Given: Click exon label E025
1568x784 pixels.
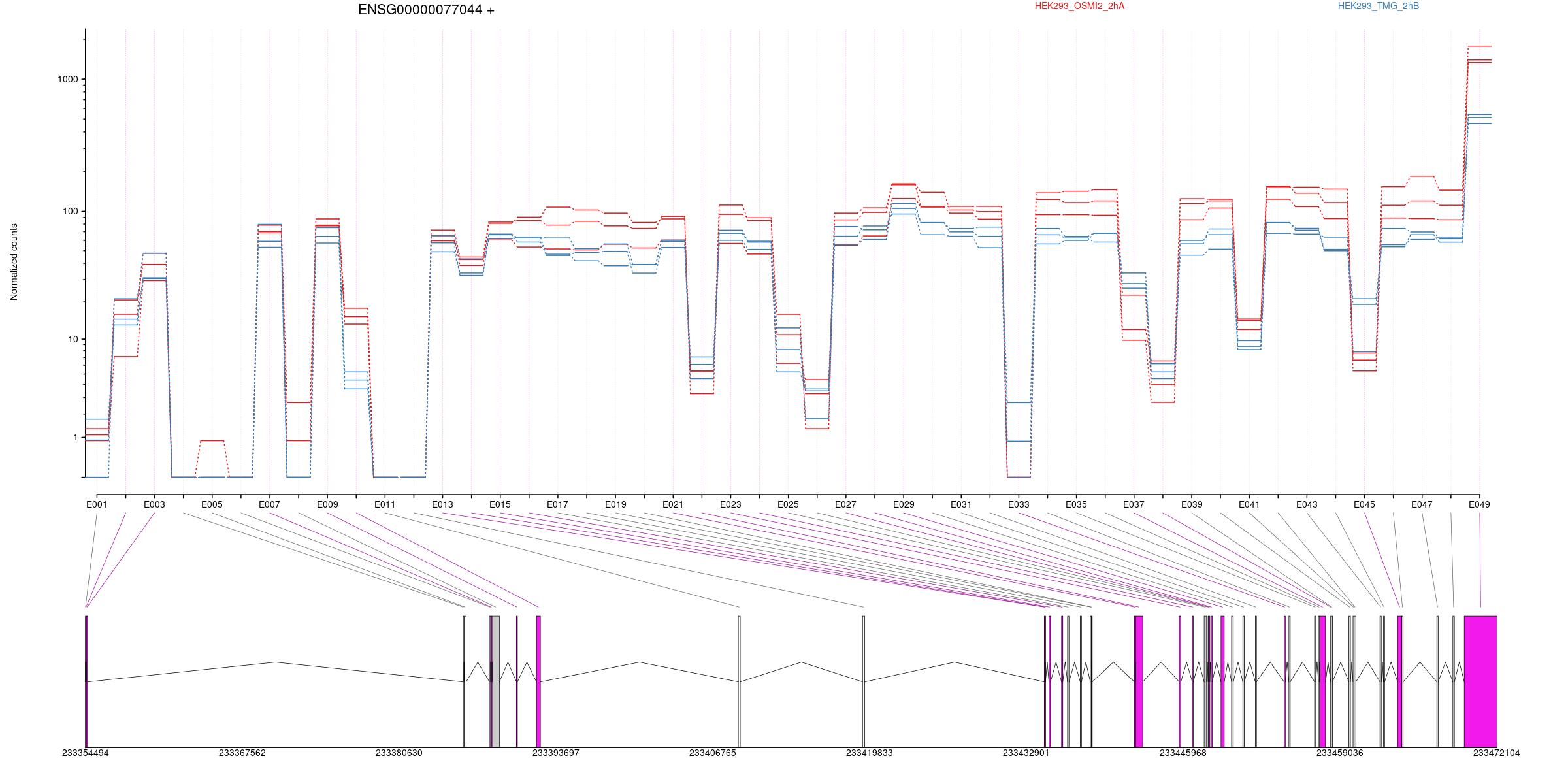Looking at the screenshot, I should [x=788, y=504].
